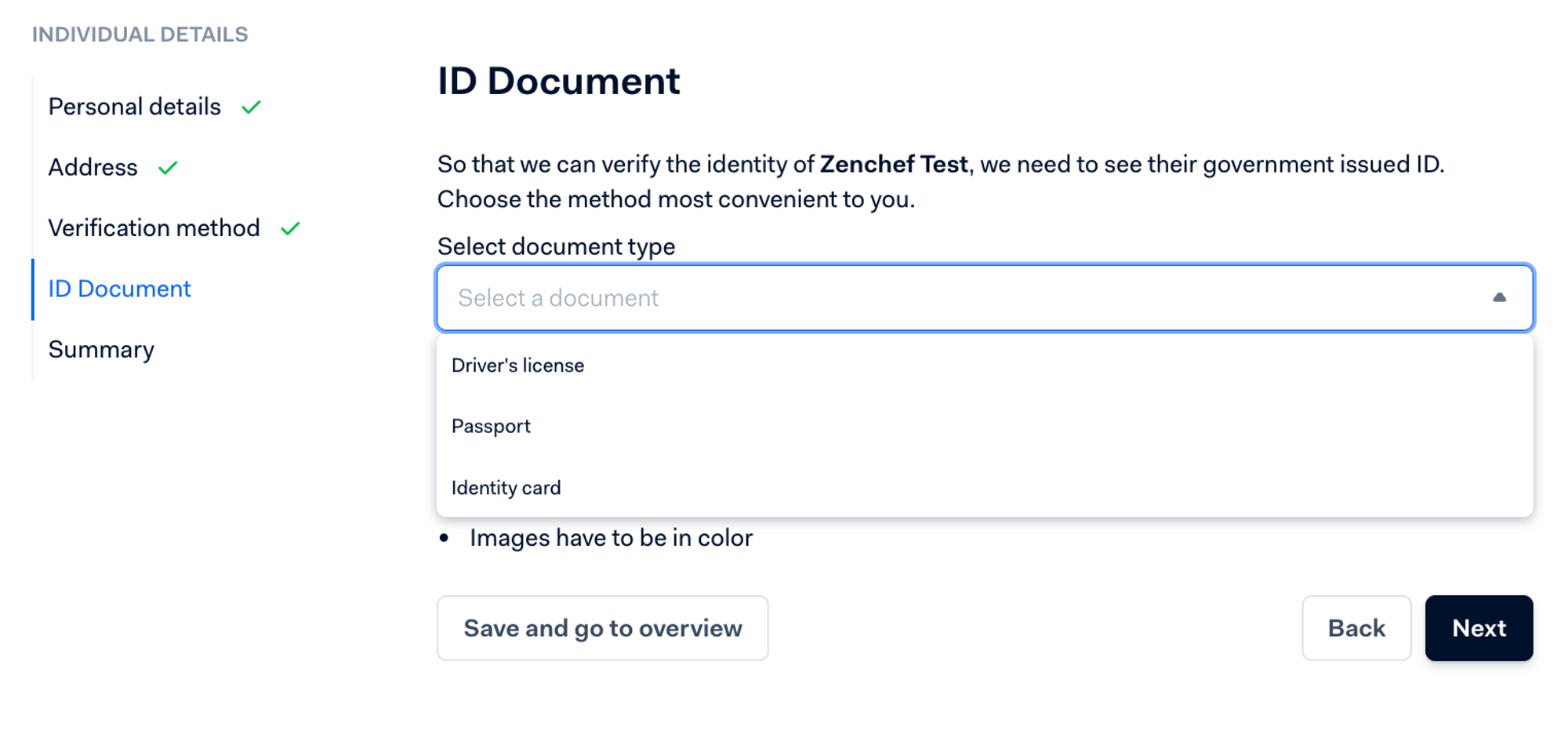1568x745 pixels.
Task: Collapse the dropdown using the caret arrow
Action: pos(1499,298)
